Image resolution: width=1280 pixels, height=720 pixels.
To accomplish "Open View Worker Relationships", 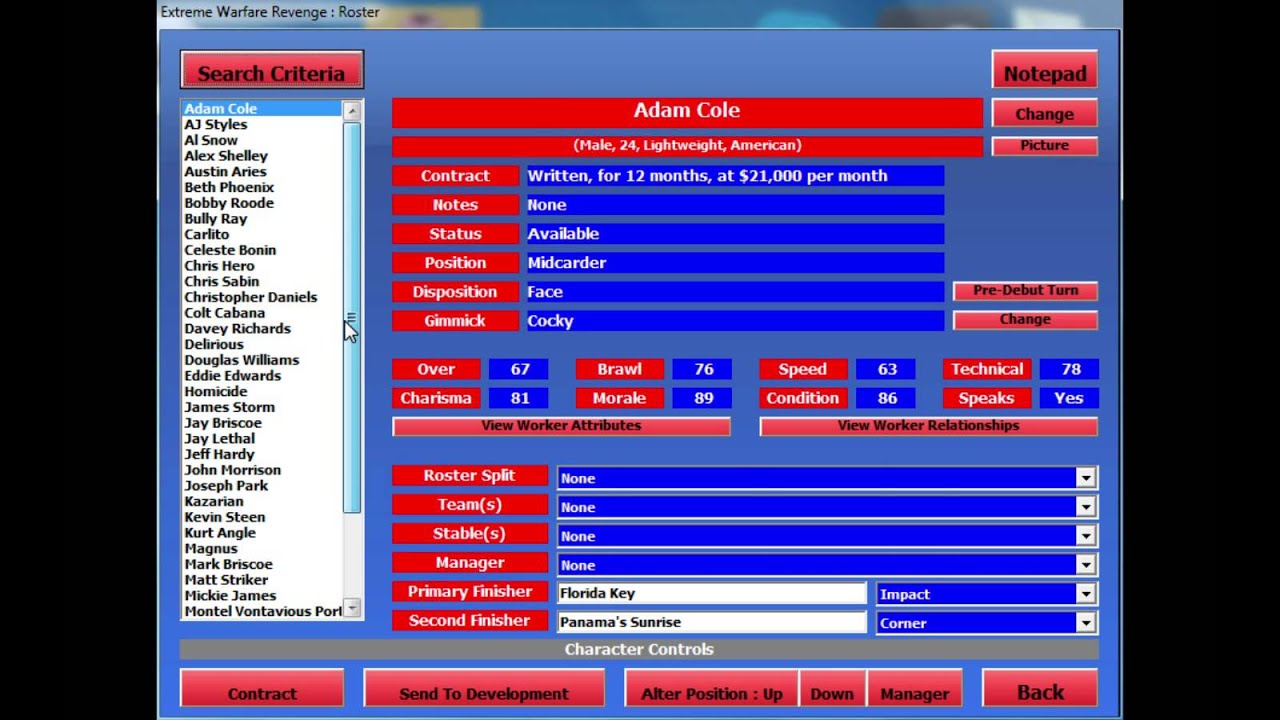I will [x=928, y=426].
